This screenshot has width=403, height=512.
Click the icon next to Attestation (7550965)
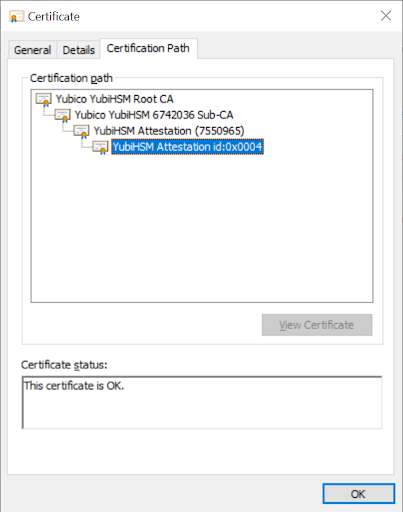click(82, 131)
